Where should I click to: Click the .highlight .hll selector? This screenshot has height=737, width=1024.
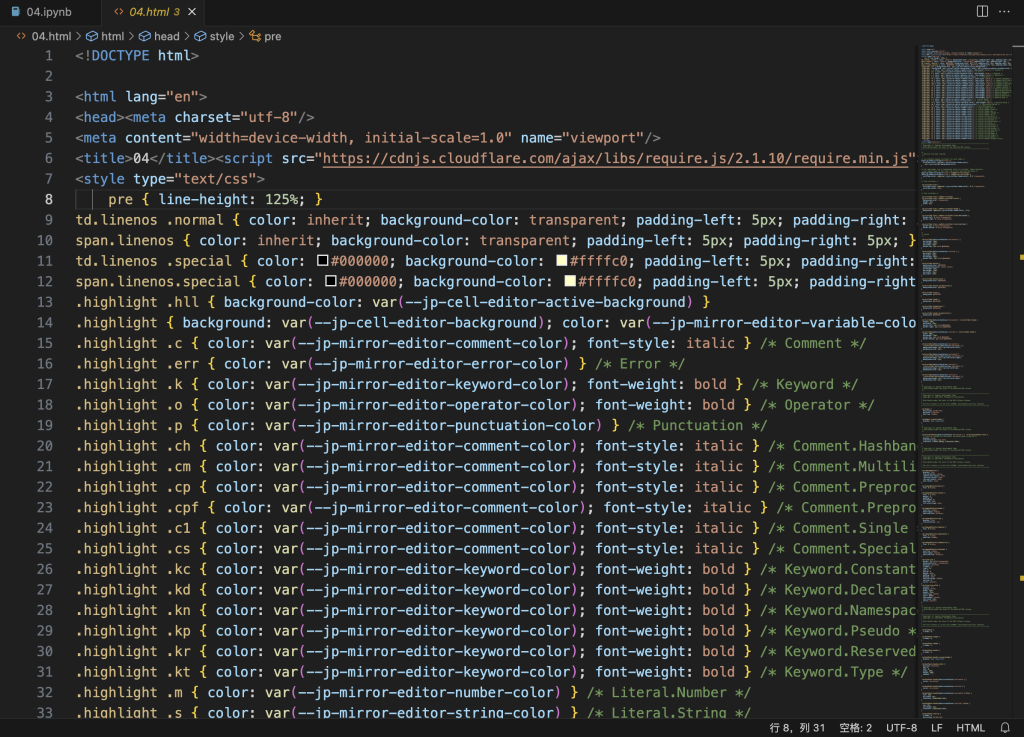137,302
